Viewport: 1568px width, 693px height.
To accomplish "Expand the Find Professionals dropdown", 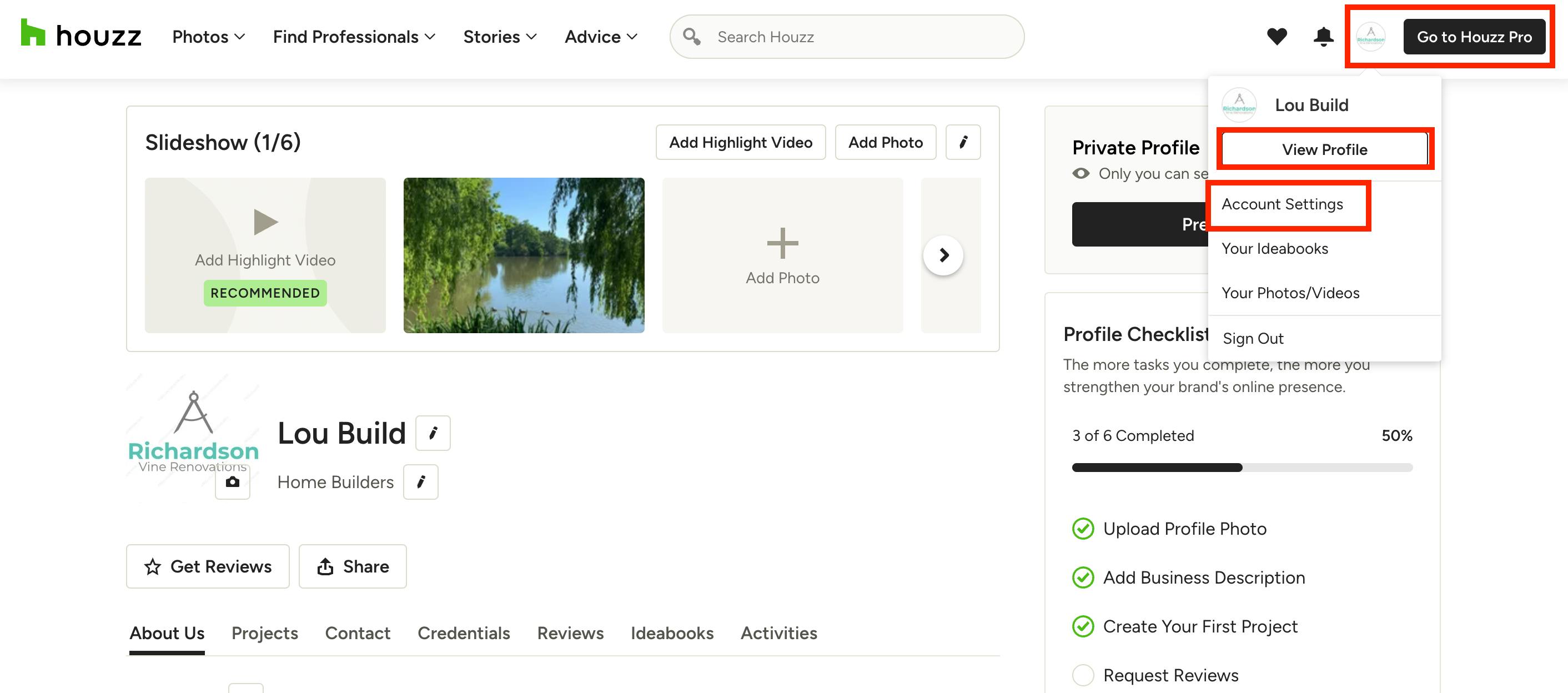I will point(354,37).
